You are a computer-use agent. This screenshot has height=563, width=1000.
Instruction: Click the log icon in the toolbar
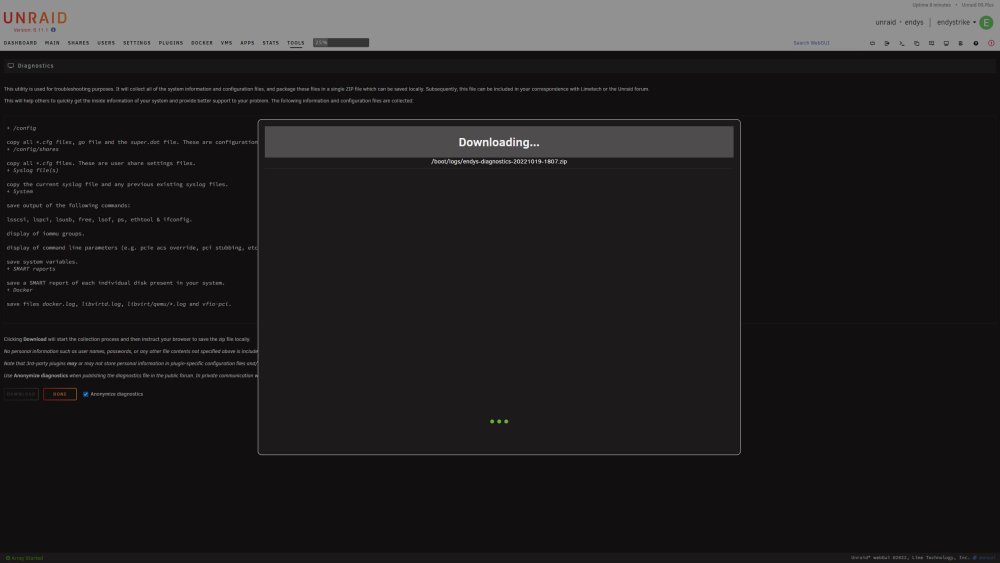pyautogui.click(x=960, y=43)
